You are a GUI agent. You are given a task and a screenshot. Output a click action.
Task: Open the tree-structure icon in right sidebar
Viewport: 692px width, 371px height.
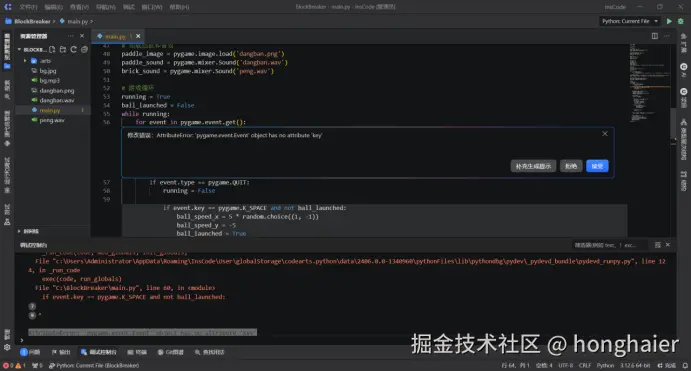click(684, 122)
